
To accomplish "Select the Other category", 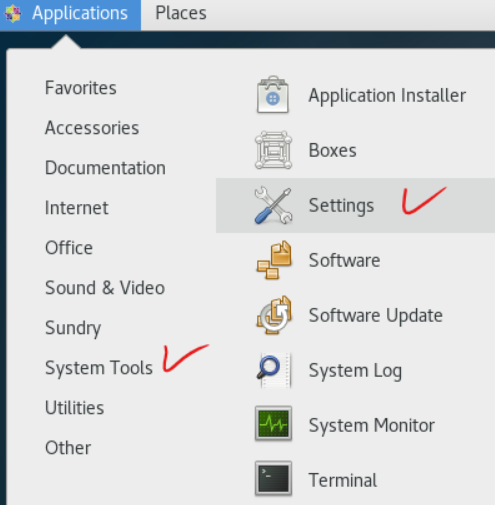I will 68,448.
